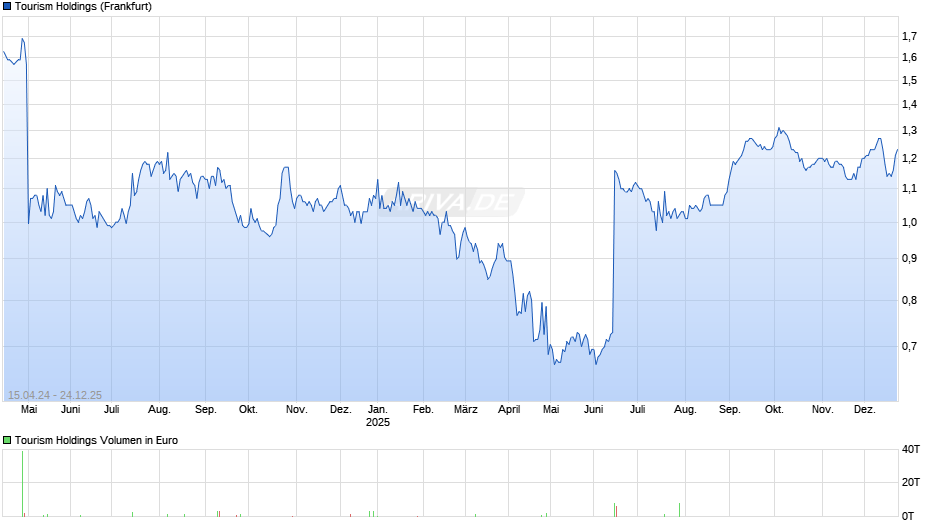This screenshot has height=526, width=940.
Task: Click the 'April' month label
Action: pos(509,410)
